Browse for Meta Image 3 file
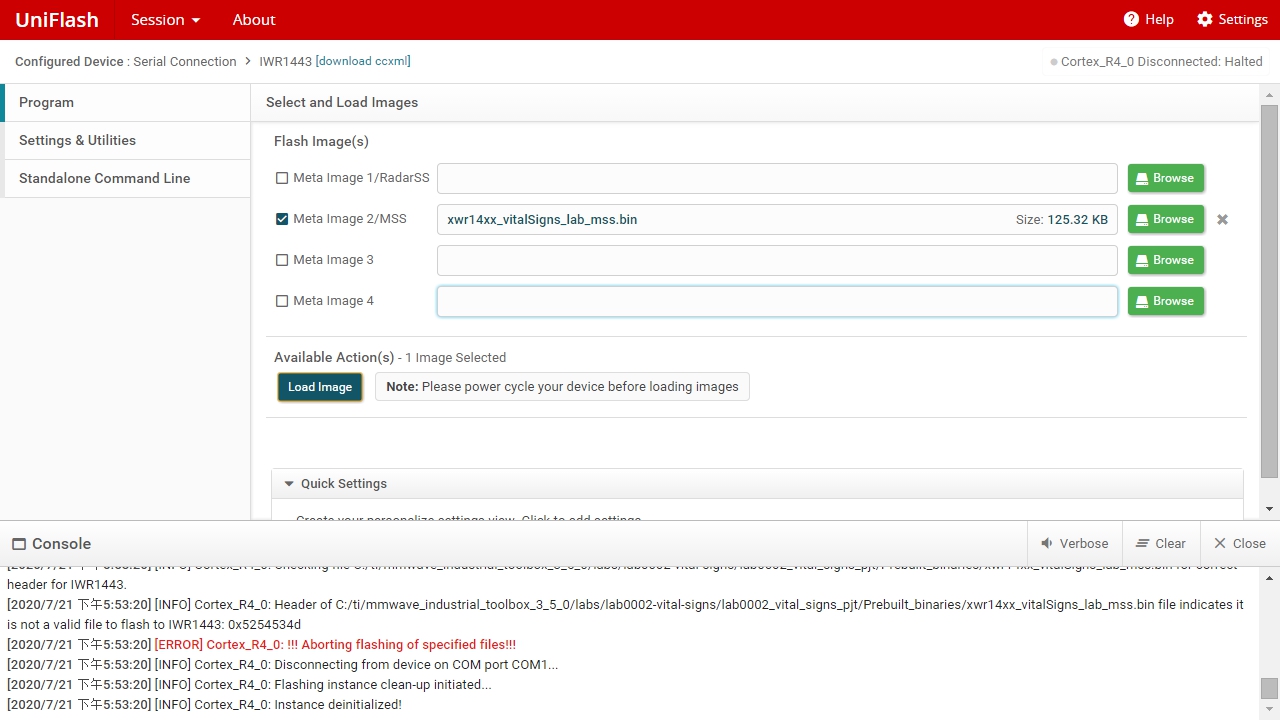The image size is (1280, 720). click(x=1166, y=260)
